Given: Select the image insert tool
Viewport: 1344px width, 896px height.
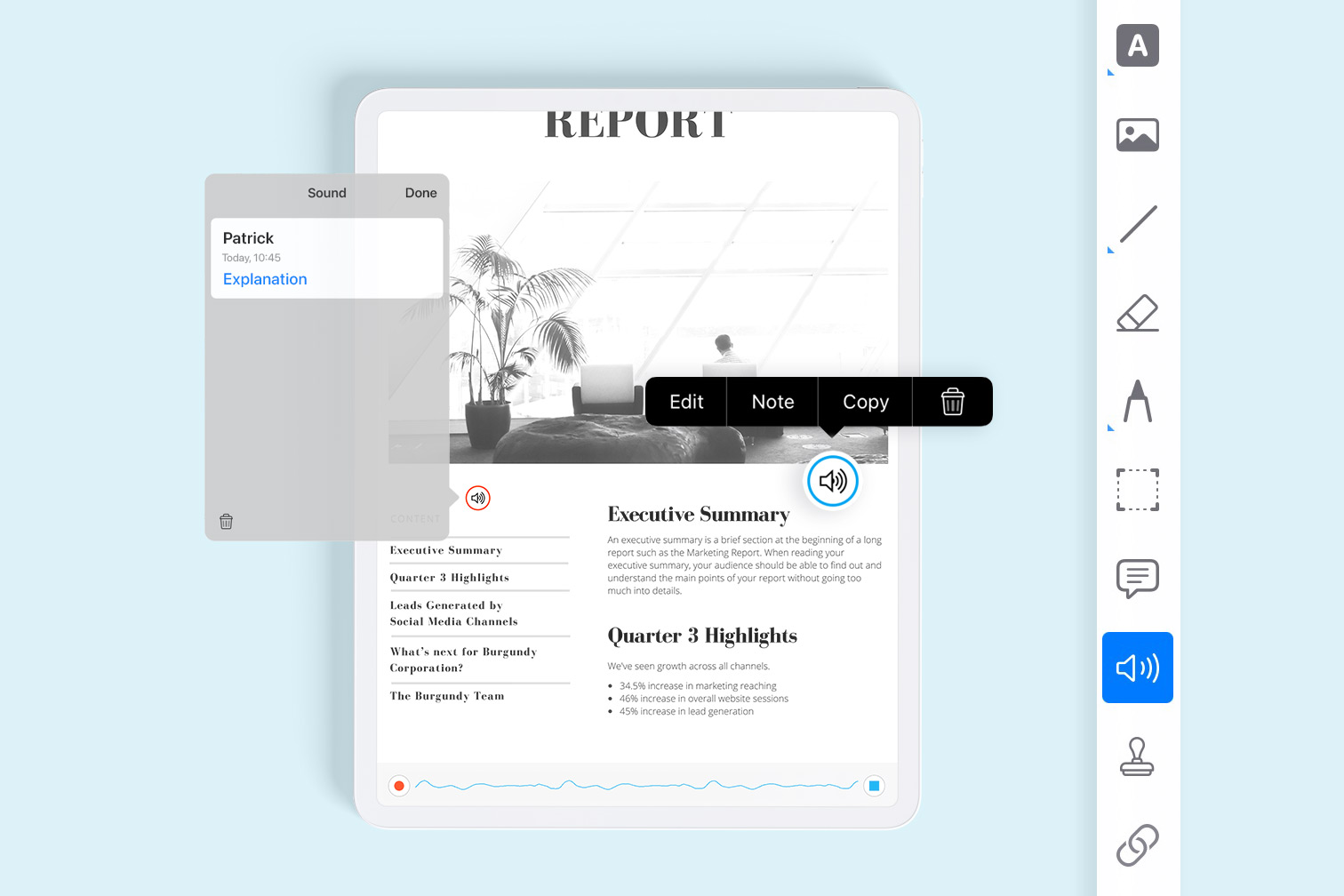Looking at the screenshot, I should tap(1137, 135).
